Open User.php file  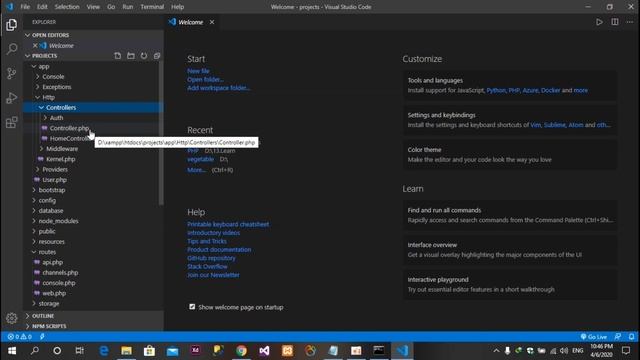coord(54,180)
